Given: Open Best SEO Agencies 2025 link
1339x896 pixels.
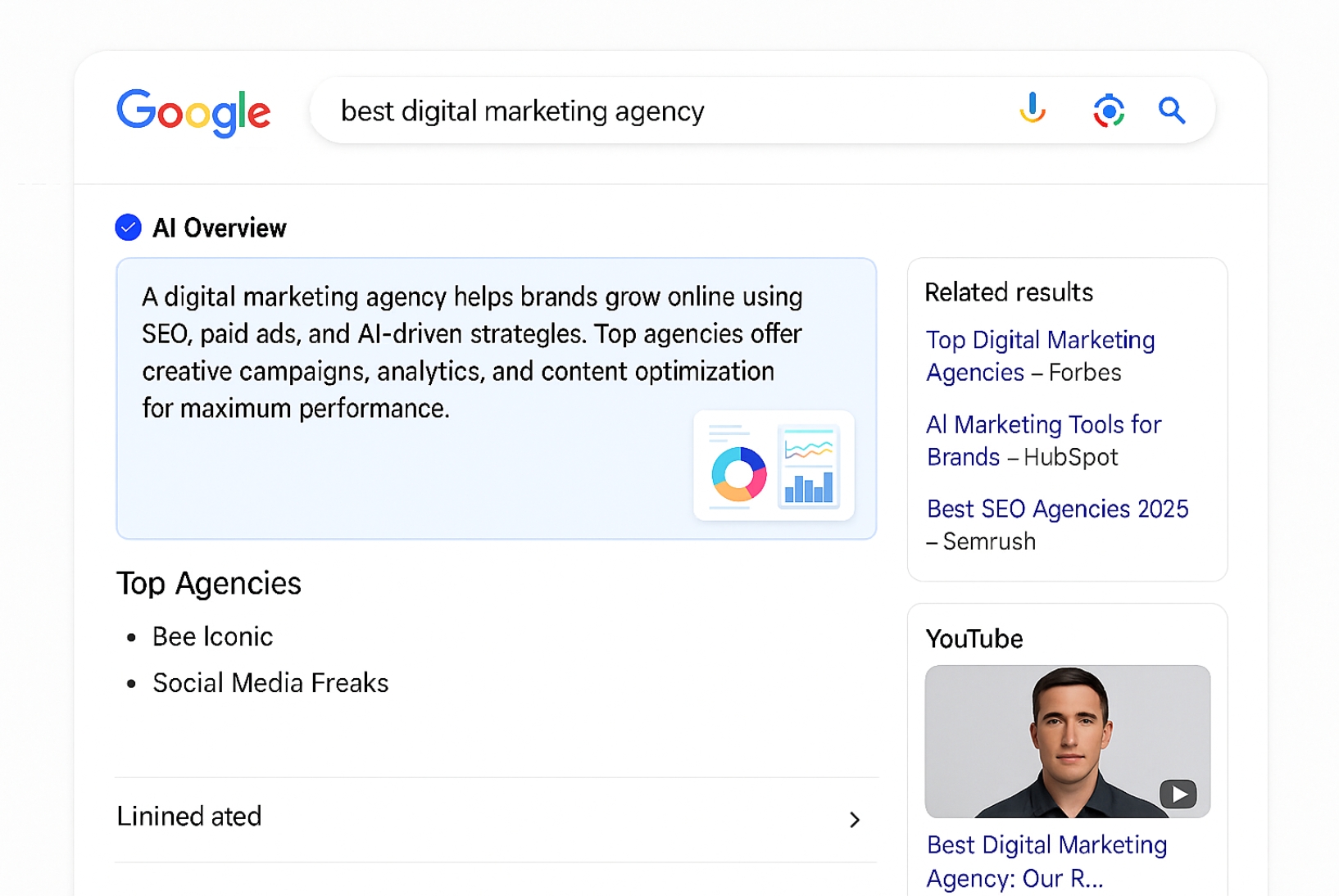Looking at the screenshot, I should (x=1057, y=509).
